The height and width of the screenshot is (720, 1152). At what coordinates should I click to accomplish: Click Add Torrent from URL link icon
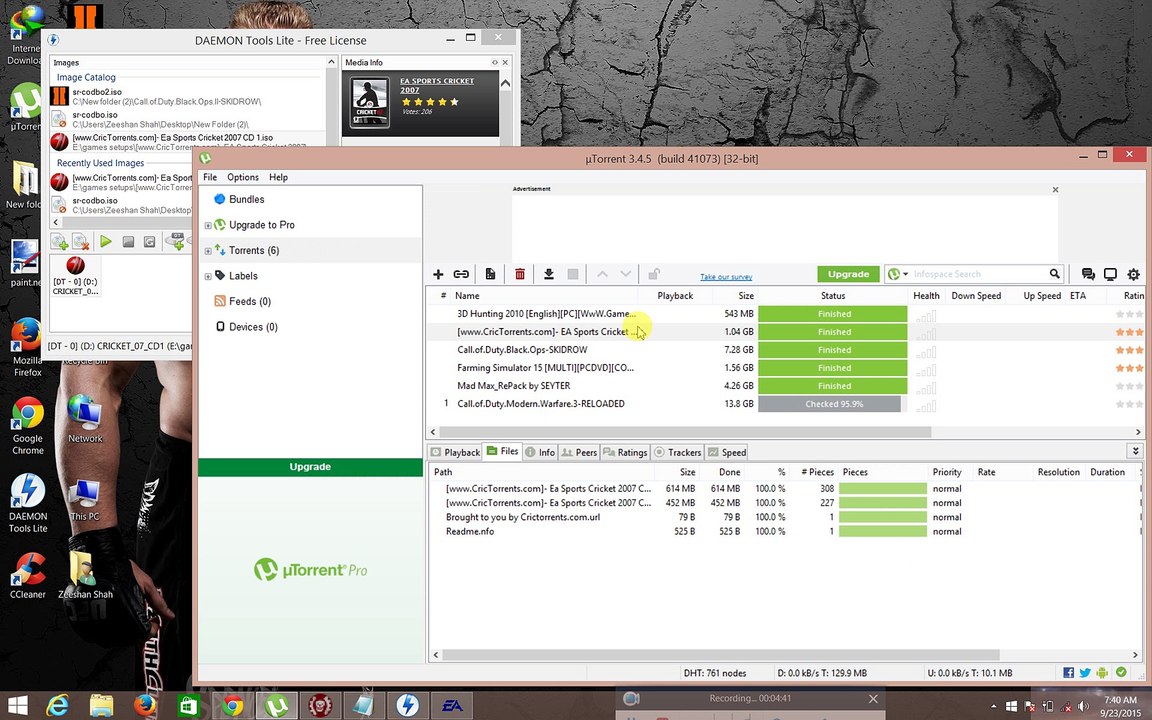(x=461, y=274)
